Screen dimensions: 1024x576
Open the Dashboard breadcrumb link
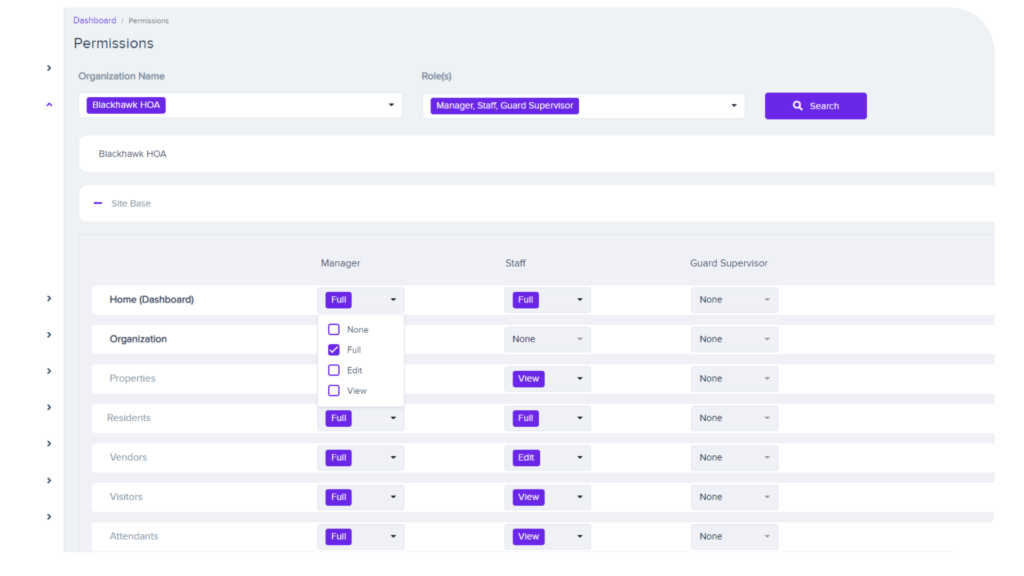(94, 20)
